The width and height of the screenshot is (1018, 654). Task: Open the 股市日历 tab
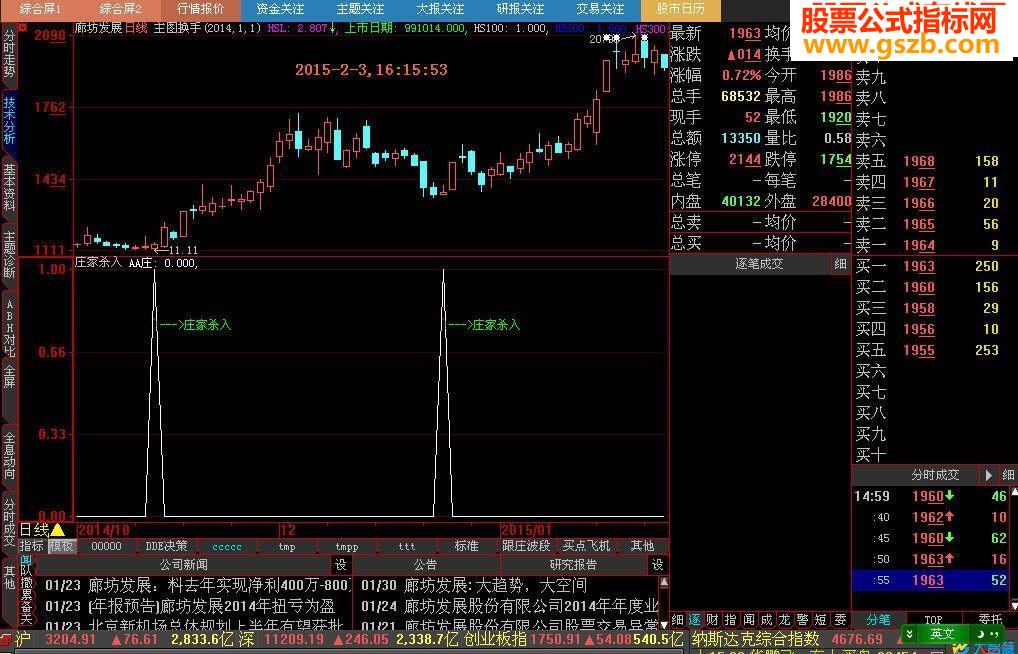click(x=680, y=9)
